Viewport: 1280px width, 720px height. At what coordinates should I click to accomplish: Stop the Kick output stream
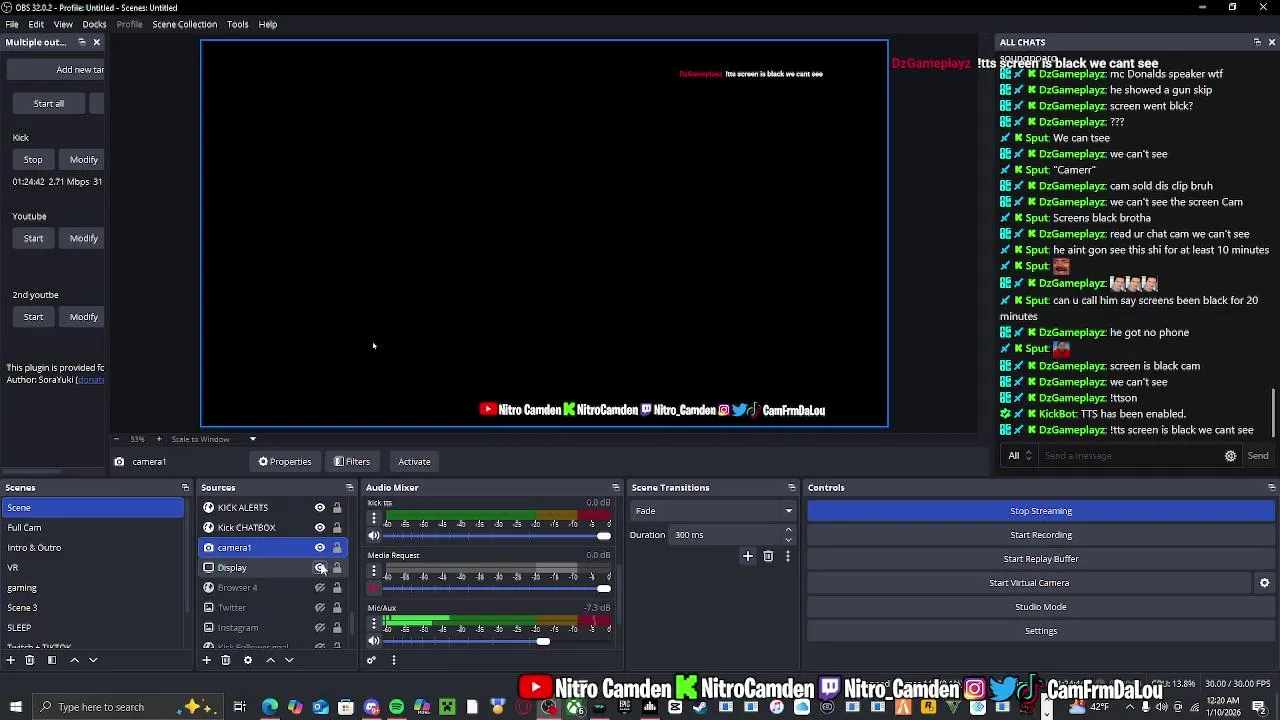click(33, 160)
